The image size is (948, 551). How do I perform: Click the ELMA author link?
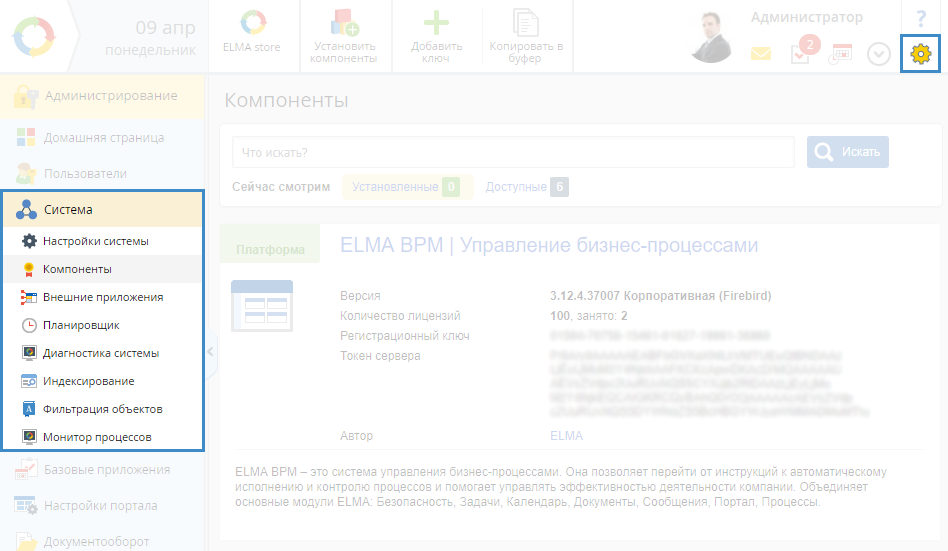[567, 435]
